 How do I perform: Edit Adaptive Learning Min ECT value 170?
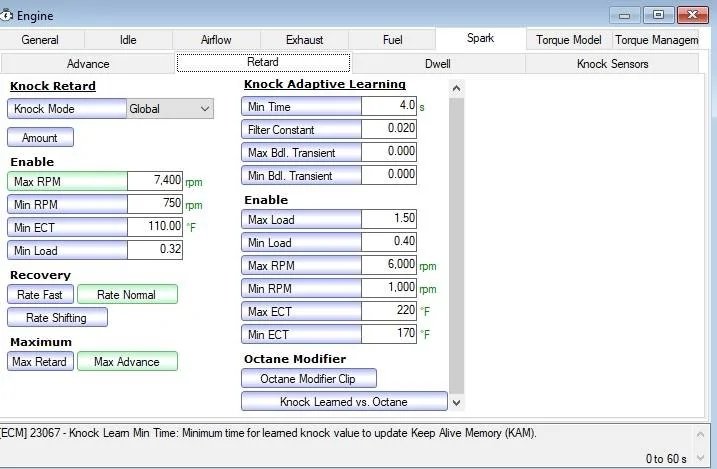pyautogui.click(x=389, y=334)
